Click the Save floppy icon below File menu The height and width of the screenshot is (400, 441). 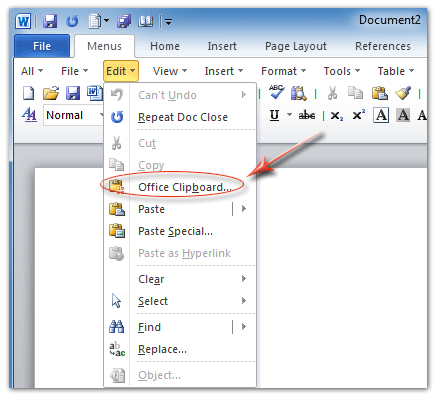pos(73,93)
